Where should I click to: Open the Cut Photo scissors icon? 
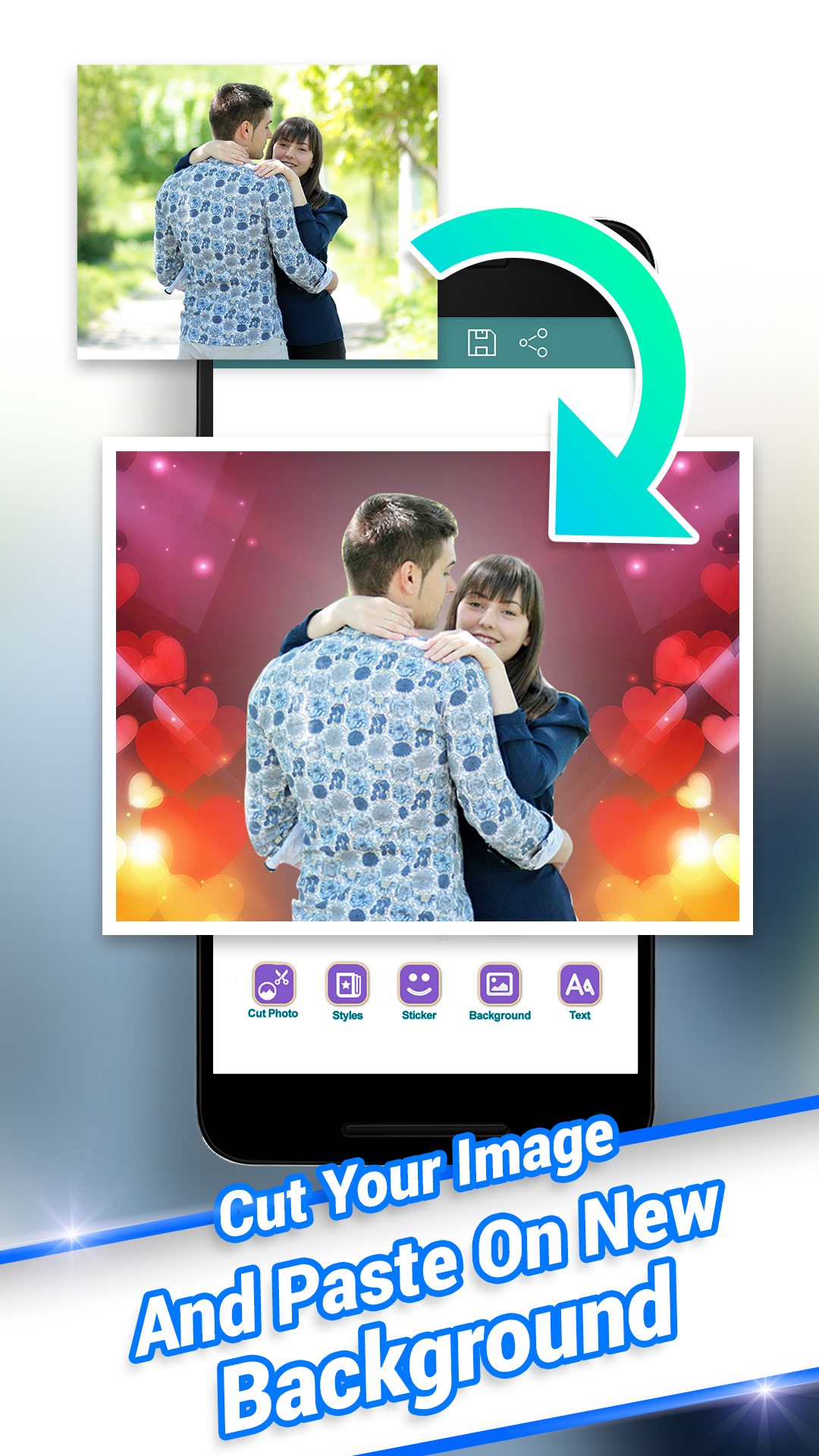(273, 984)
